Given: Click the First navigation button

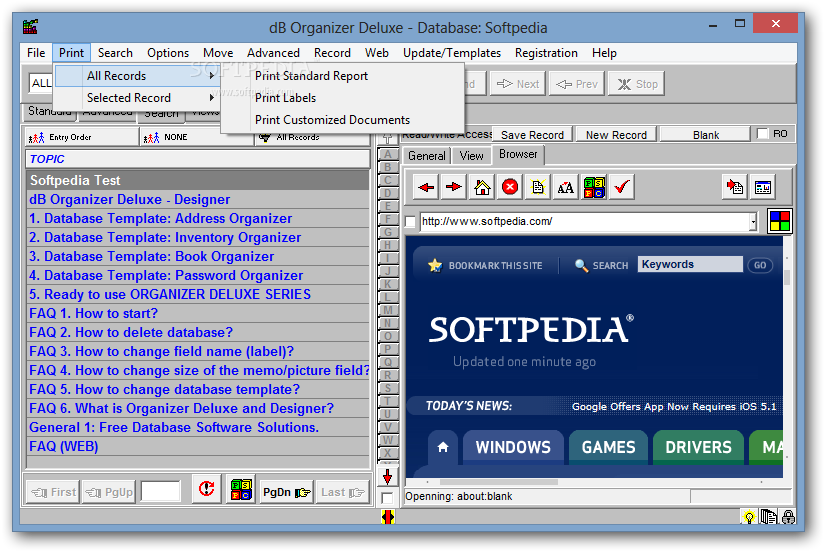Looking at the screenshot, I should point(53,492).
